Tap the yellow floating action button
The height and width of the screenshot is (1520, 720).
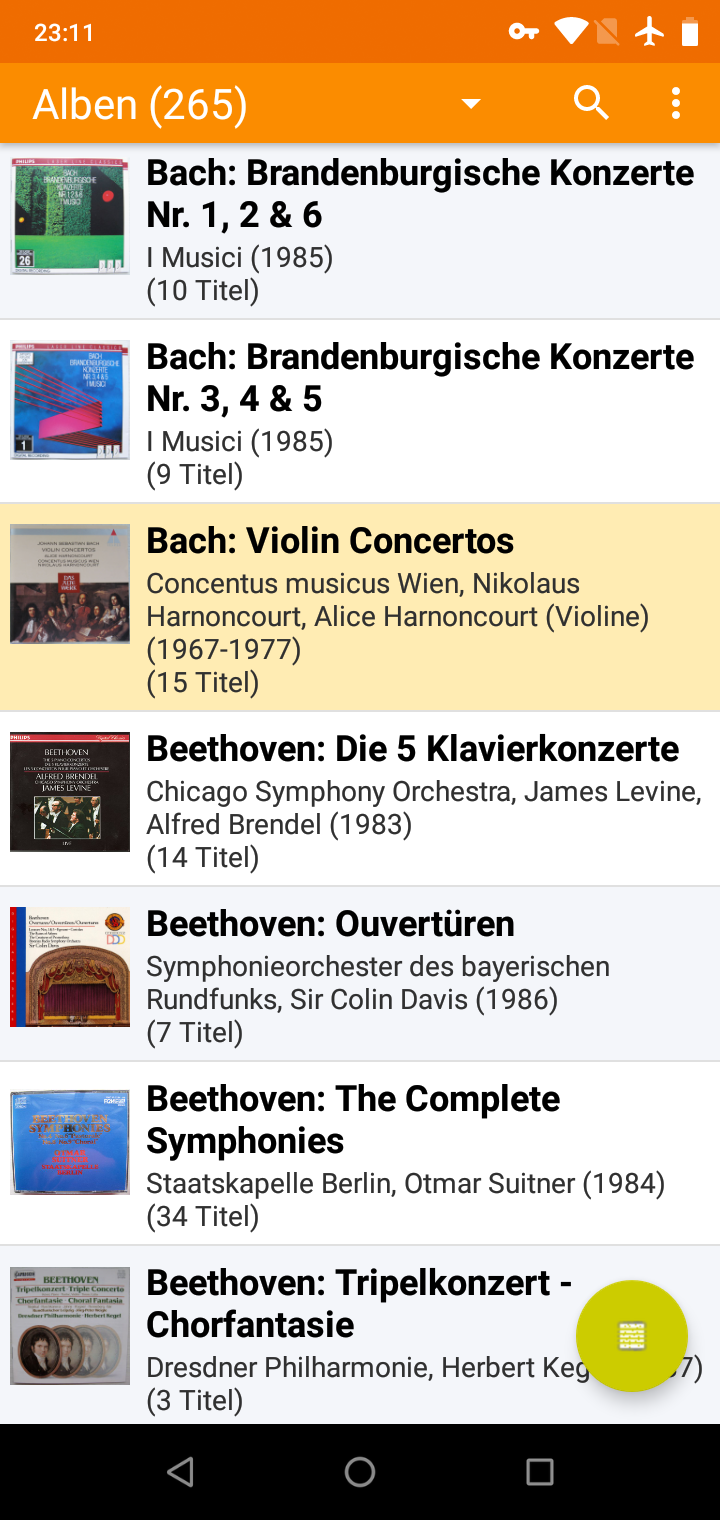click(x=632, y=1336)
